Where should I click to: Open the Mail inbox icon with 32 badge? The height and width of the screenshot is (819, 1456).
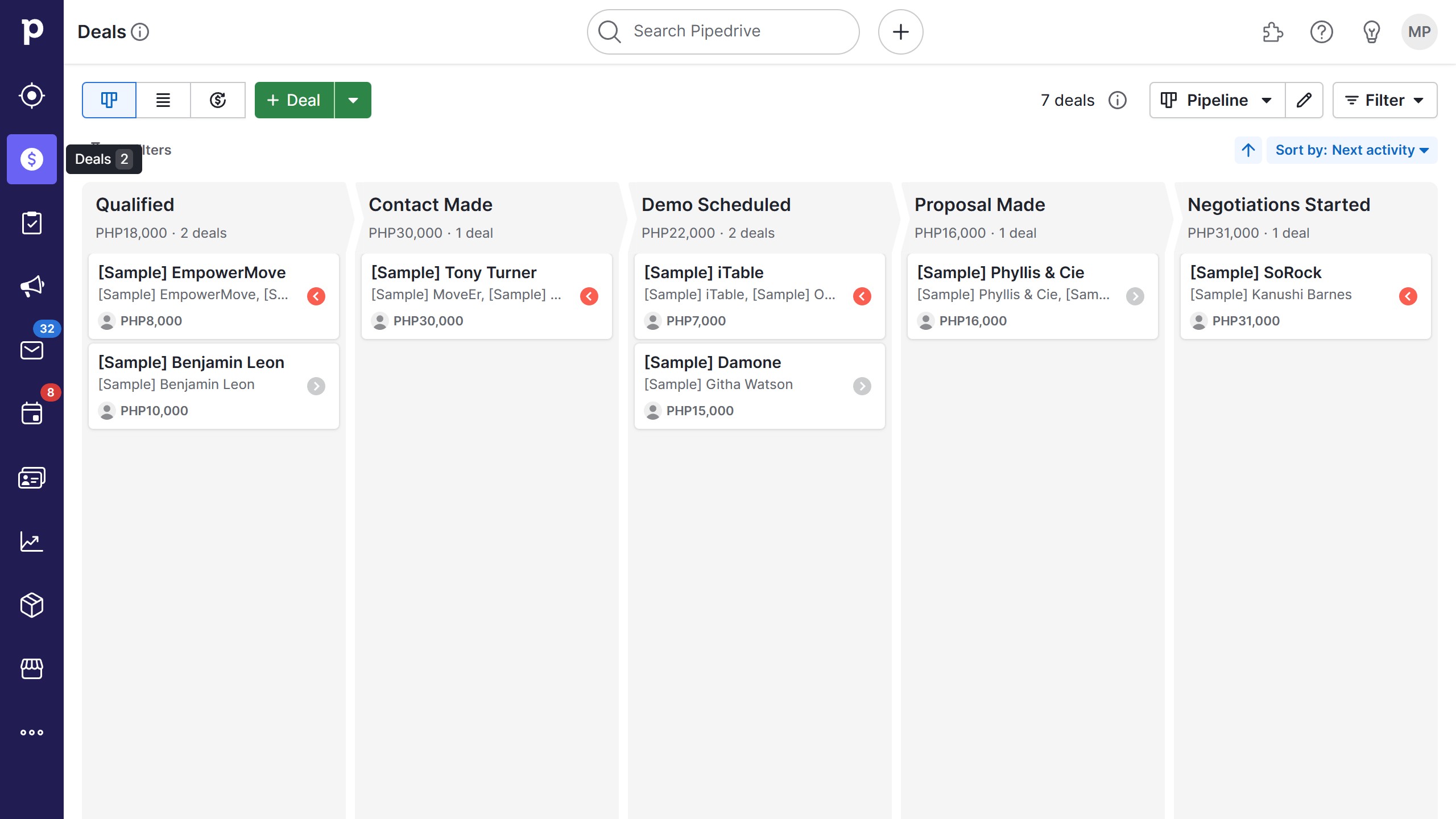pyautogui.click(x=32, y=350)
